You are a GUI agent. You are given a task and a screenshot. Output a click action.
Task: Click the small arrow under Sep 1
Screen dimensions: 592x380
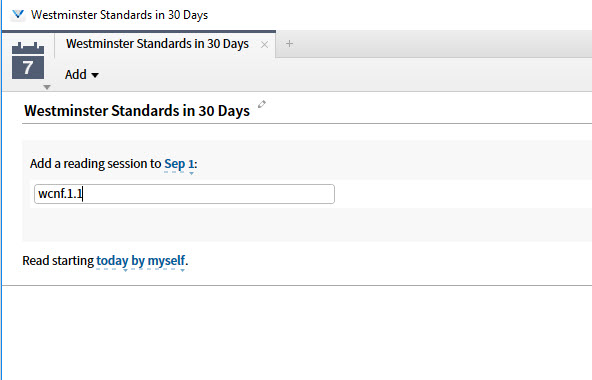191,173
